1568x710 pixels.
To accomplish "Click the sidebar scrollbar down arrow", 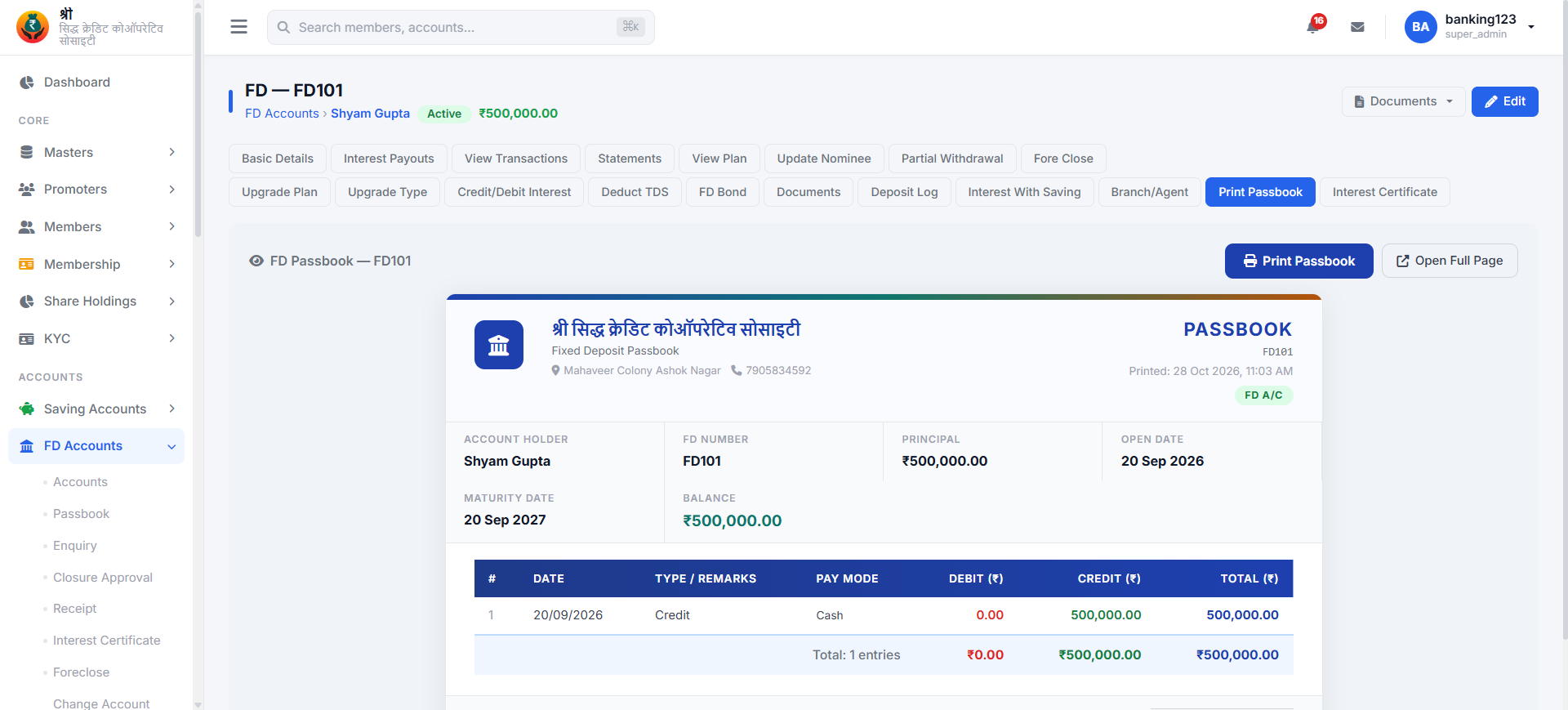I will pos(198,704).
